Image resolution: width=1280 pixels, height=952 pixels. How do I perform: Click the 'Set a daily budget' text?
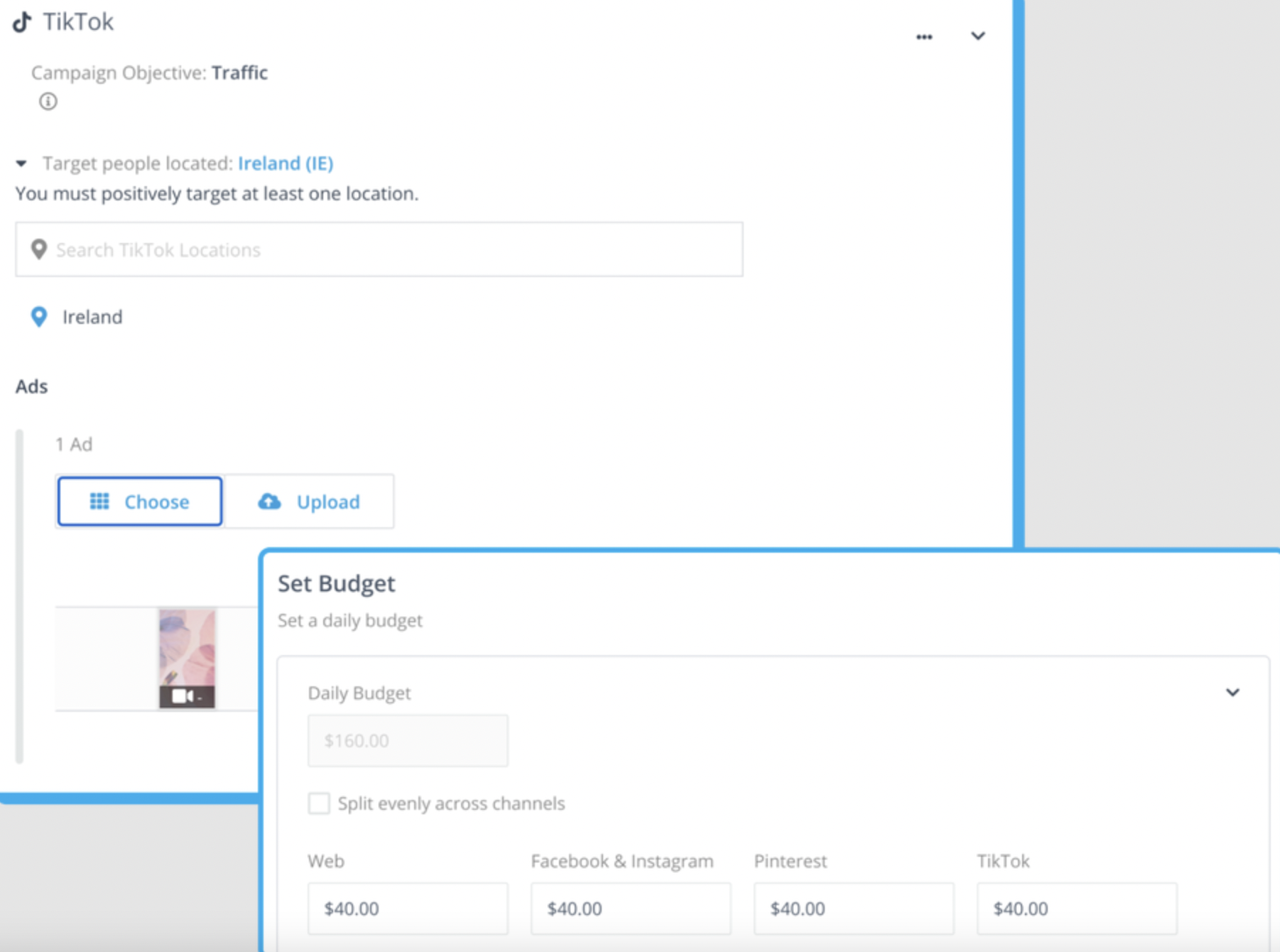[x=350, y=620]
